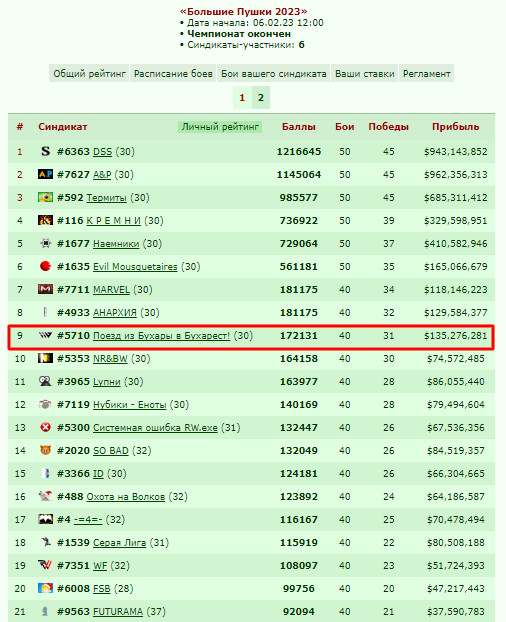This screenshot has width=506, height=622.
Task: Click the Синдикат column header
Action: [63, 127]
